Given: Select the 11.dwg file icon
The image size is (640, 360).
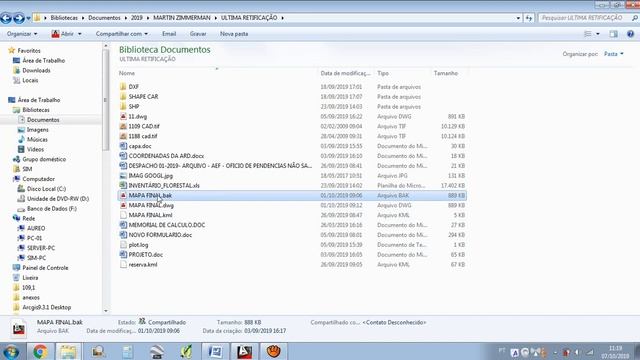Looking at the screenshot, I should click(123, 116).
